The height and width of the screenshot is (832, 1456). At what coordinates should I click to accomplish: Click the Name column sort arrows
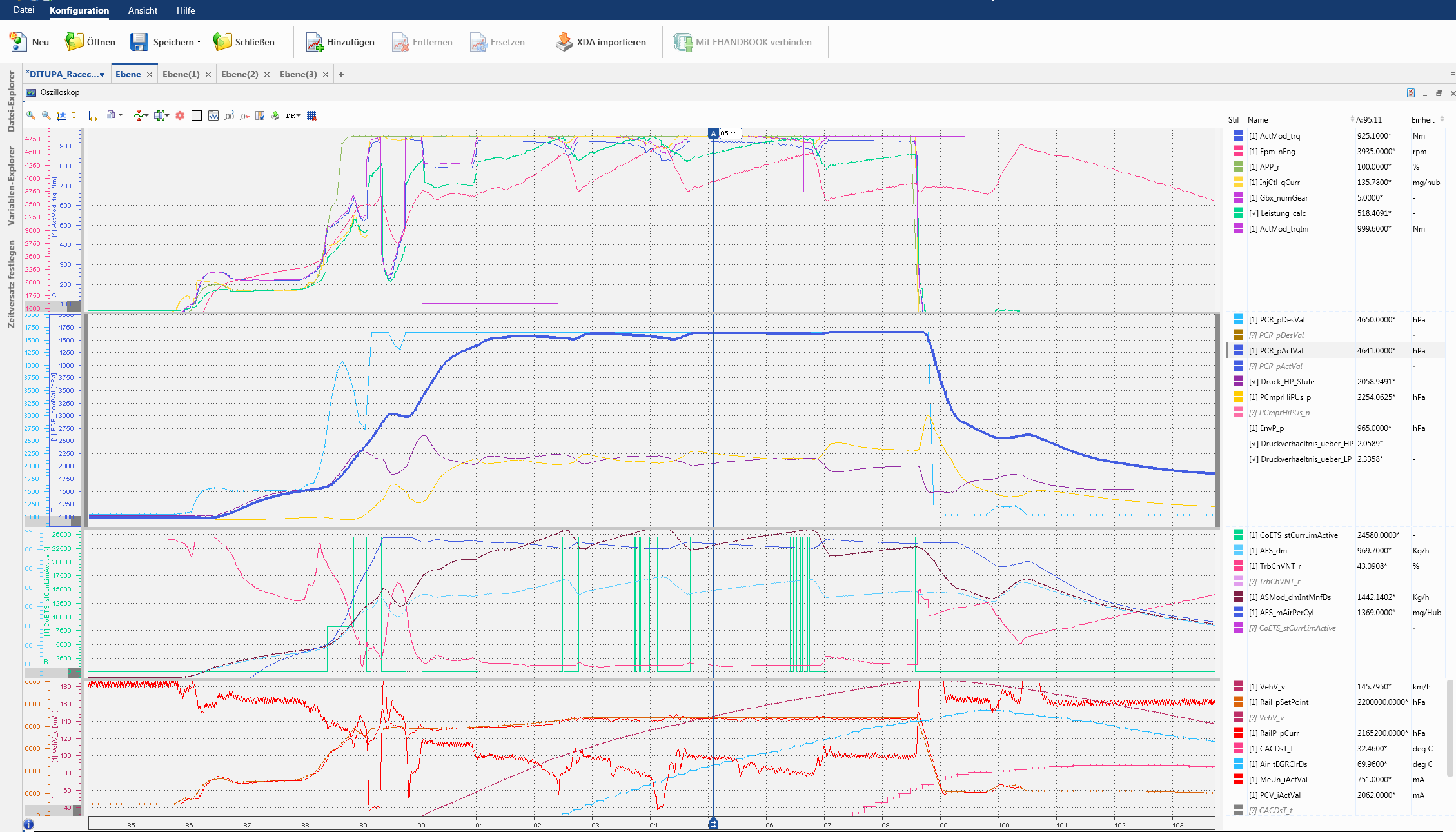pyautogui.click(x=1352, y=119)
